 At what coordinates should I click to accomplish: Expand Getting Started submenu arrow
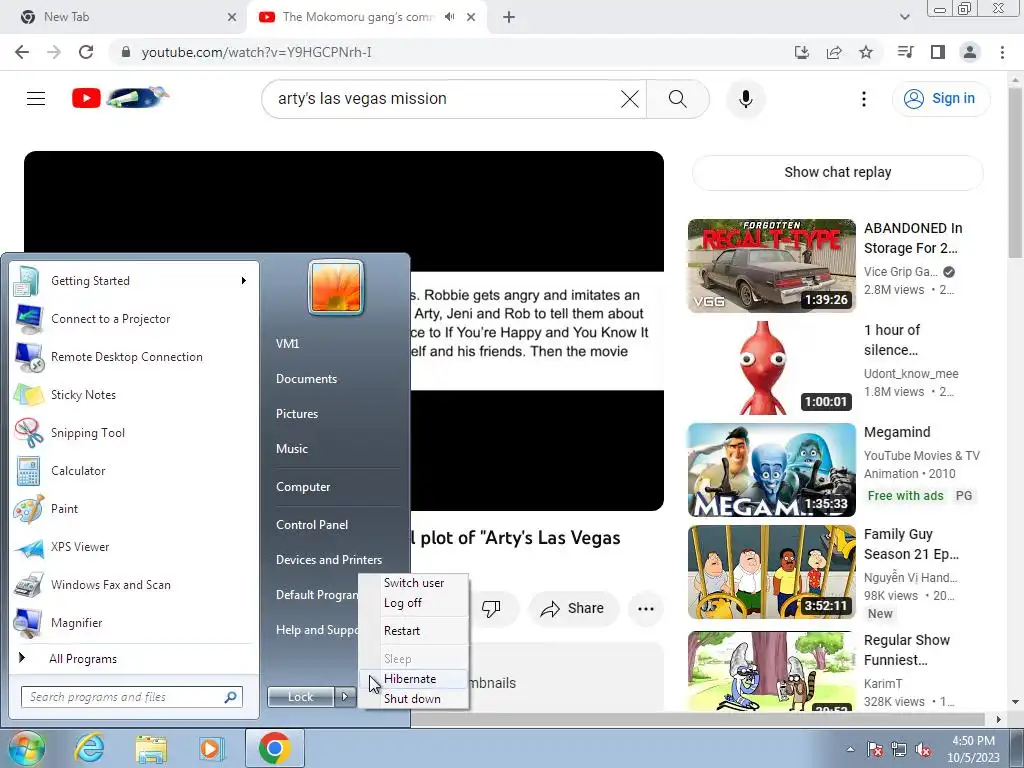point(244,281)
